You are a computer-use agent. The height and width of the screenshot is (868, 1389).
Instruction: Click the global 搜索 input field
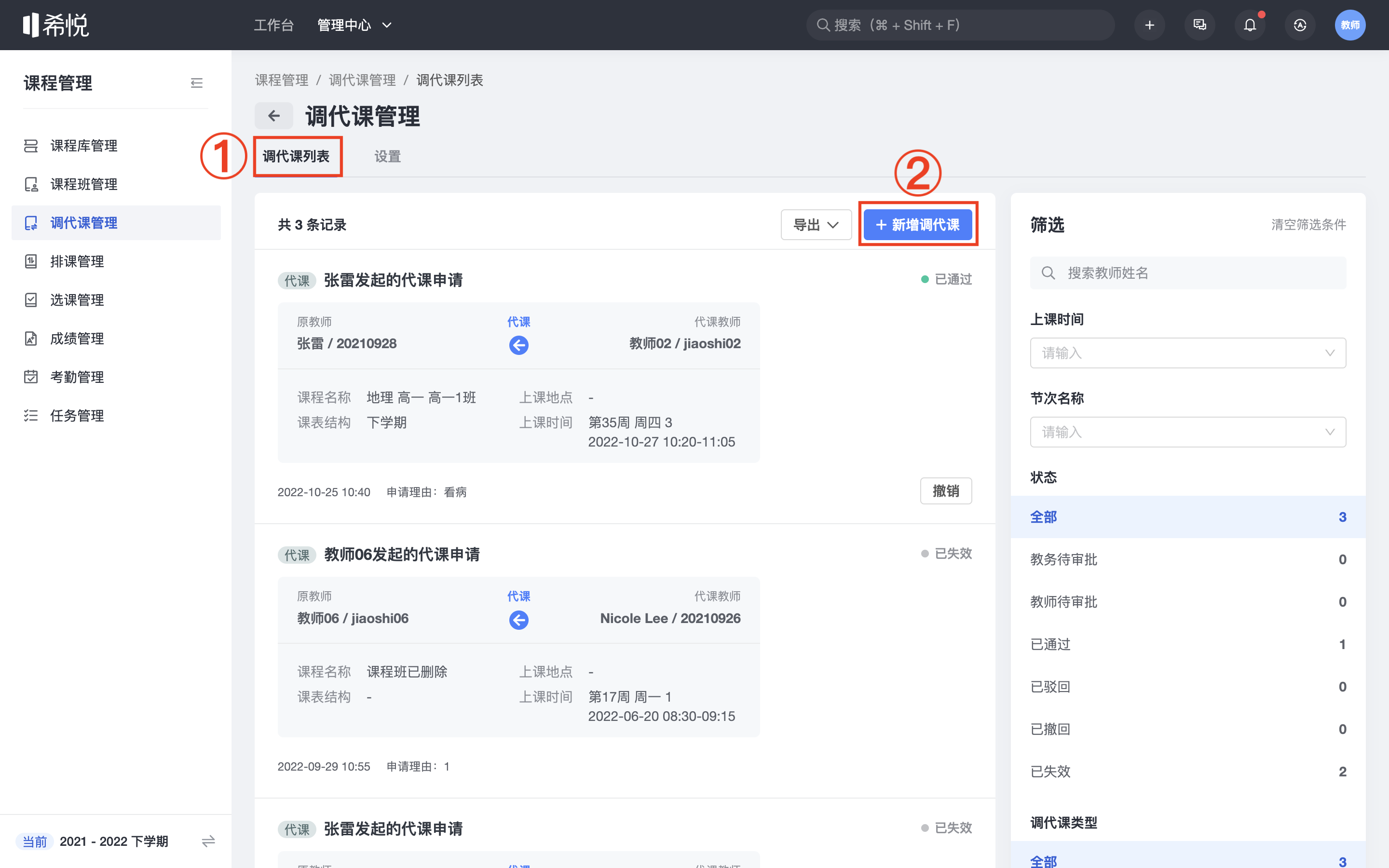tap(960, 25)
